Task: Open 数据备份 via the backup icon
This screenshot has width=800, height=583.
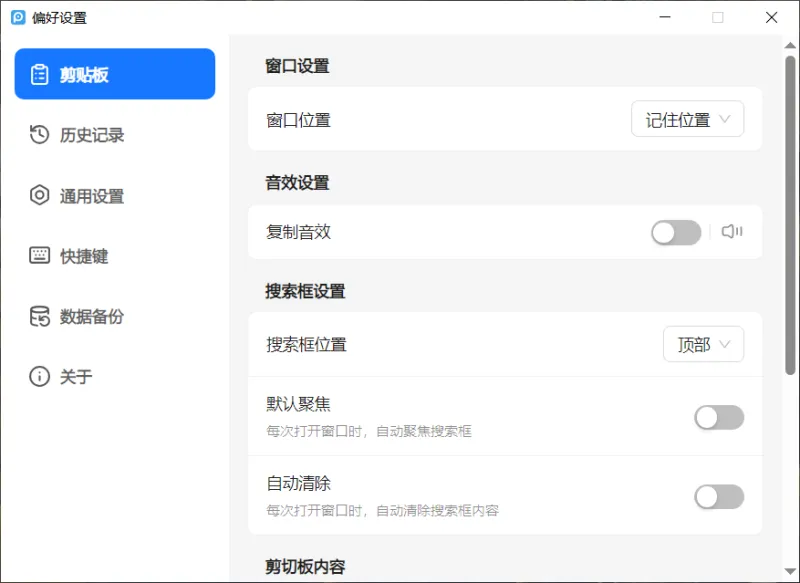Action: [x=38, y=317]
